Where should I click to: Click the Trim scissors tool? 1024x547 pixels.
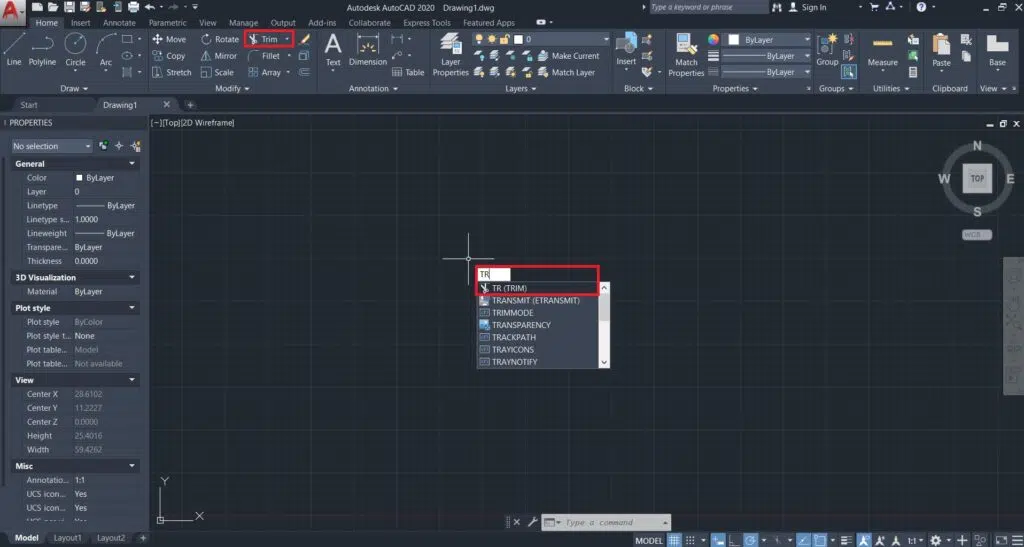(268, 39)
